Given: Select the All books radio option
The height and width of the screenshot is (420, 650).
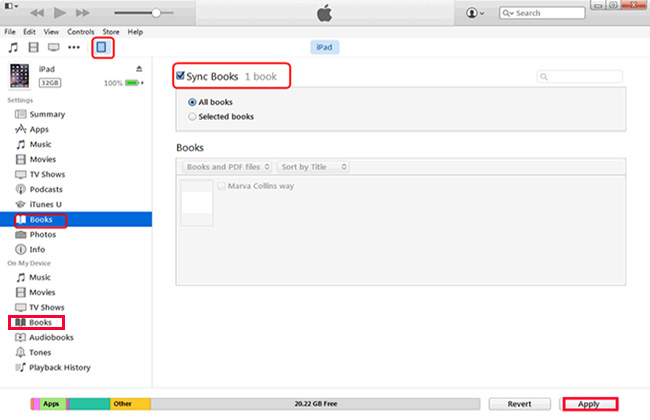Looking at the screenshot, I should [x=192, y=102].
